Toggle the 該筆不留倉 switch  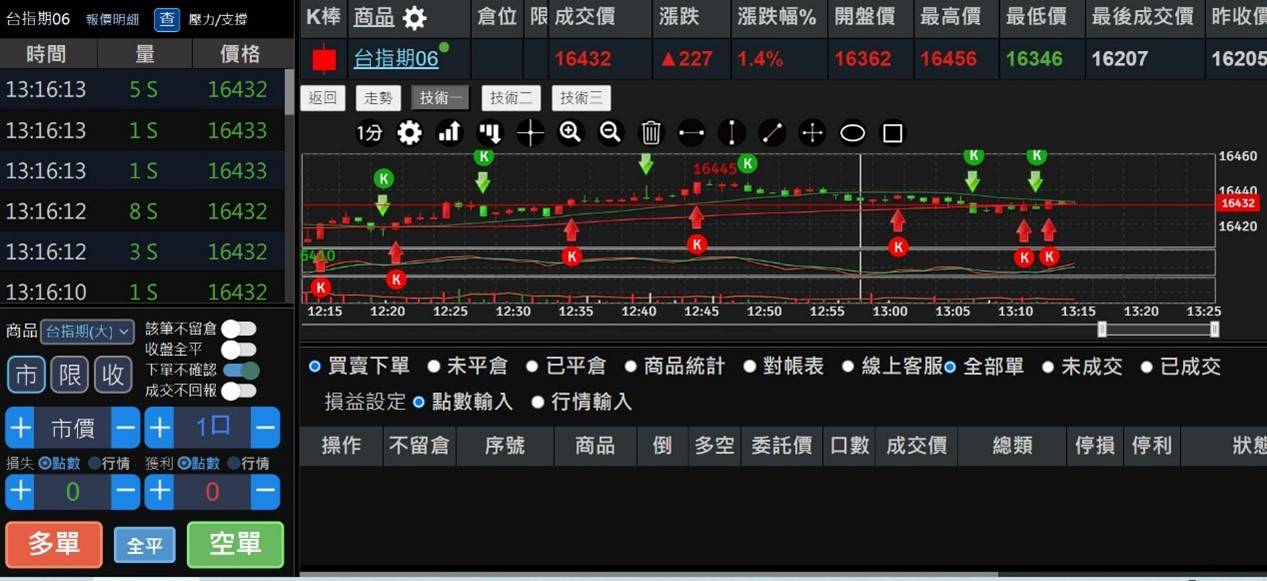tap(239, 329)
